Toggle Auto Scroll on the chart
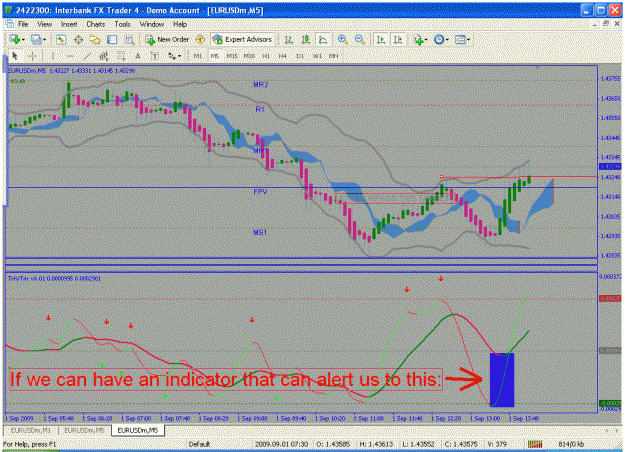625x452 pixels. click(381, 39)
